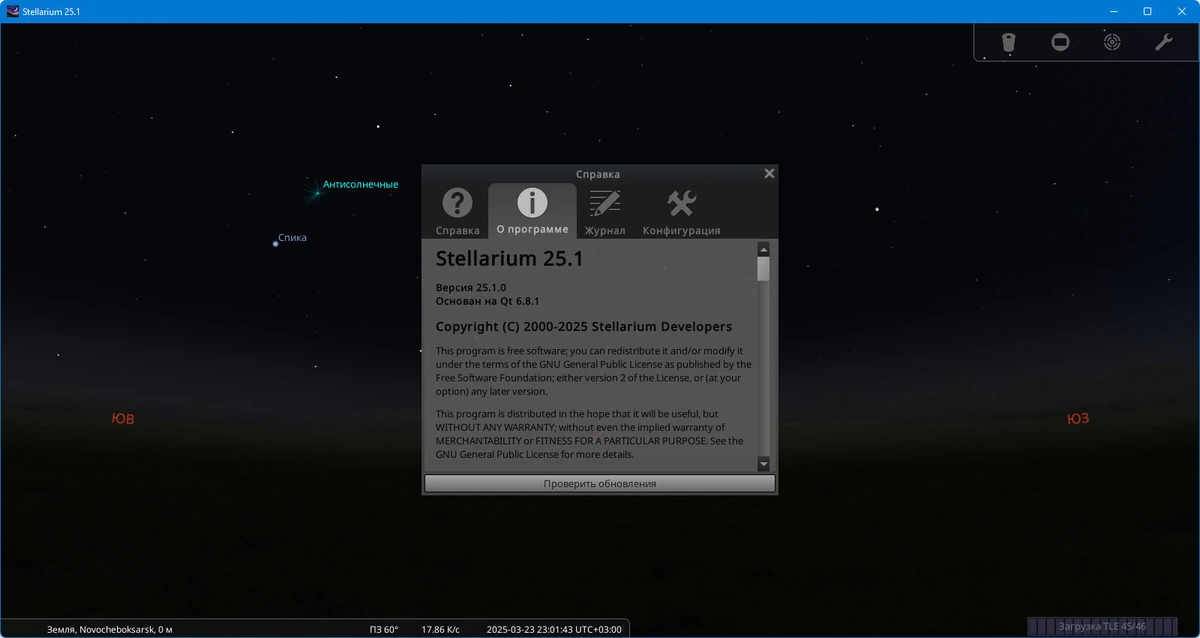Close the Справка dialog

pos(769,173)
